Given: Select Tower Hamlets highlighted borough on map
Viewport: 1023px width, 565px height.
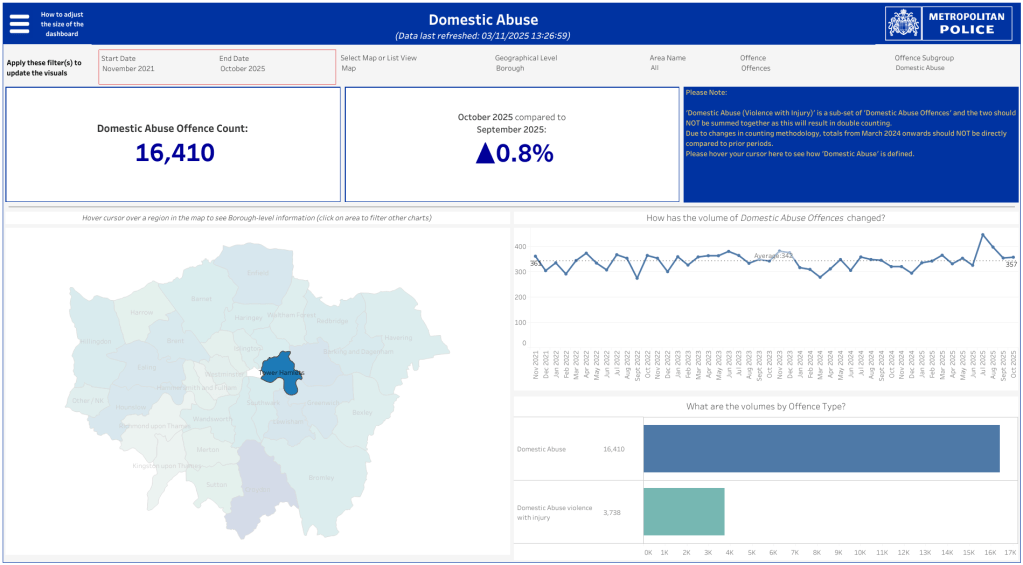Looking at the screenshot, I should [281, 372].
